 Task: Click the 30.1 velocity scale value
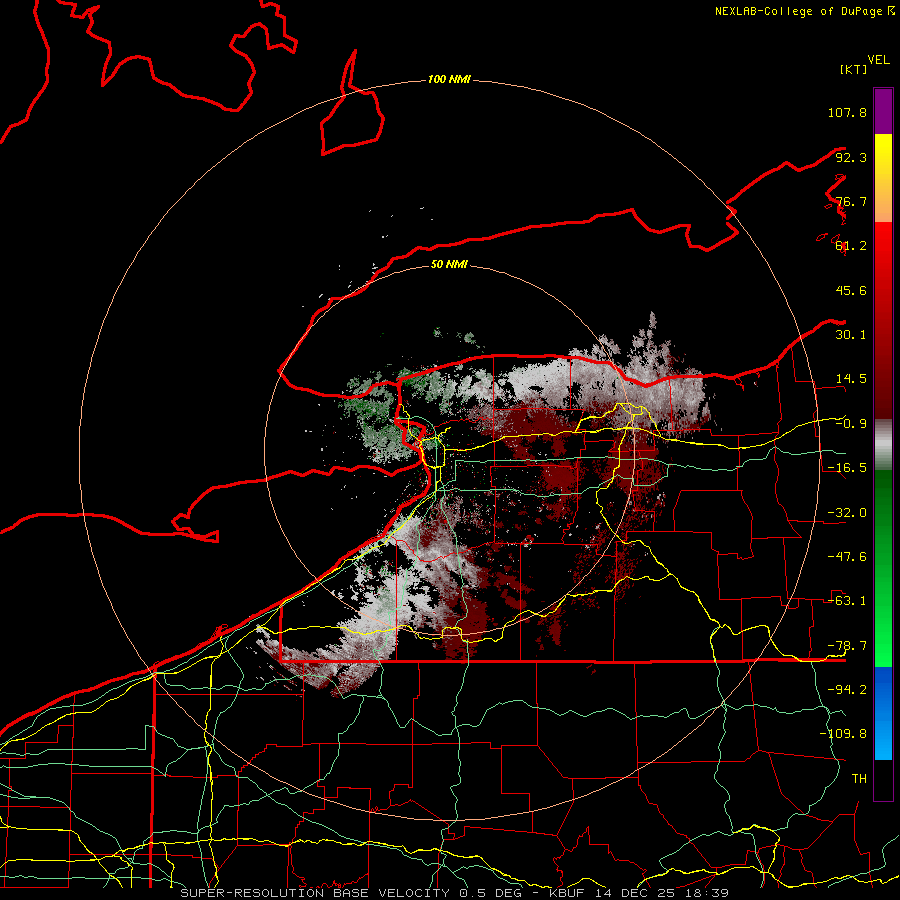[x=851, y=335]
